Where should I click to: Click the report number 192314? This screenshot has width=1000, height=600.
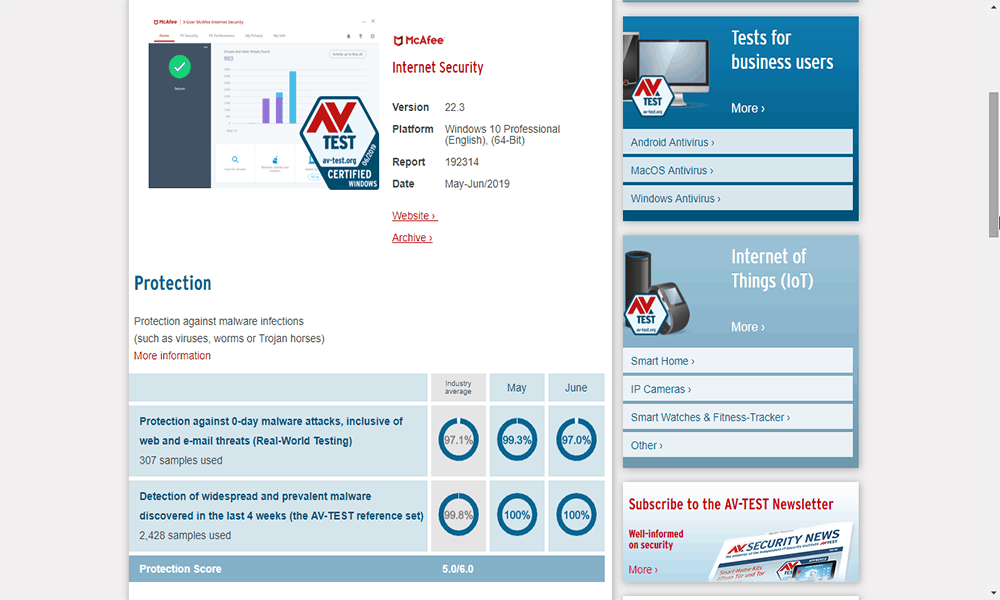(462, 162)
